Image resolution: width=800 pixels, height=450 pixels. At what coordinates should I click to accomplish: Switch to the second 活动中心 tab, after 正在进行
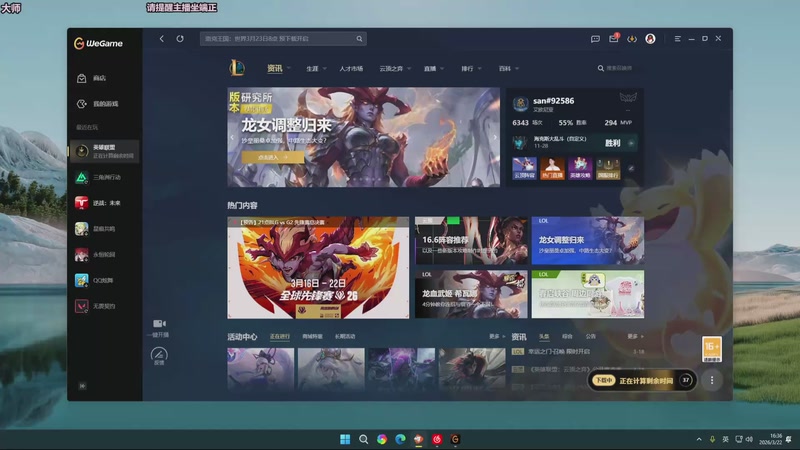click(x=312, y=336)
